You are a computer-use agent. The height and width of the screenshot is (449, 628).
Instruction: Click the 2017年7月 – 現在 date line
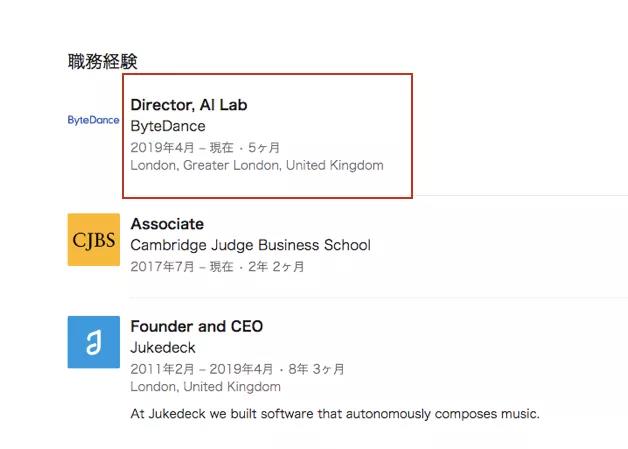(182, 266)
